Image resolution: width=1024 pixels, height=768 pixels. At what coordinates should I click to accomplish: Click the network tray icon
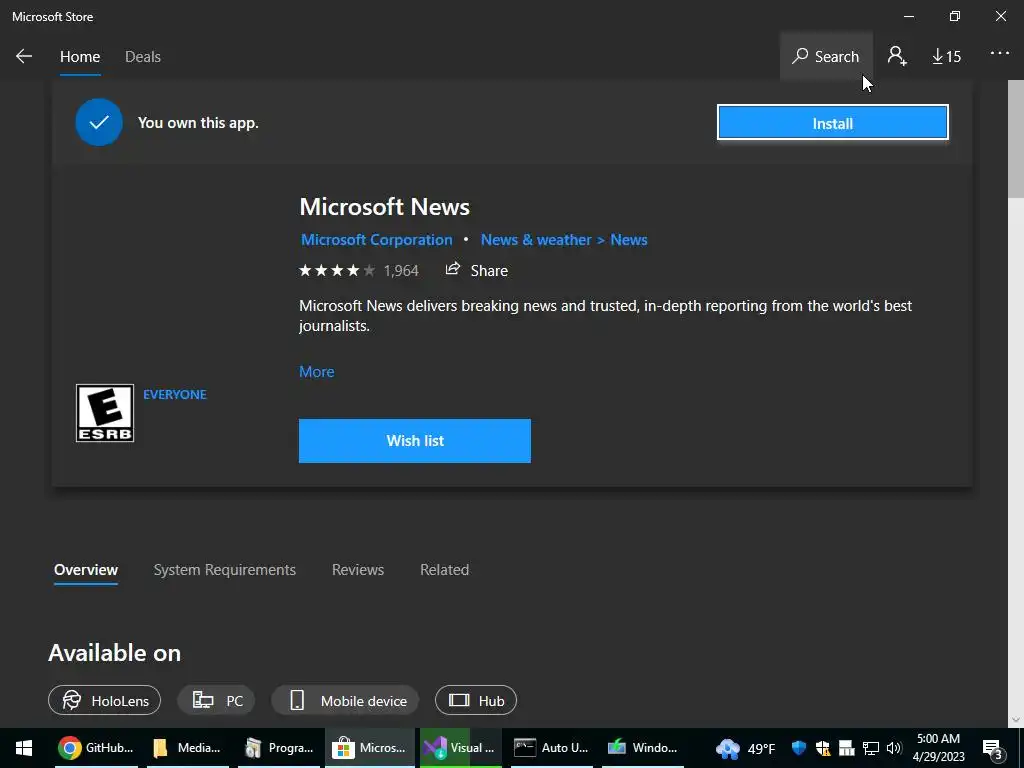click(x=871, y=748)
